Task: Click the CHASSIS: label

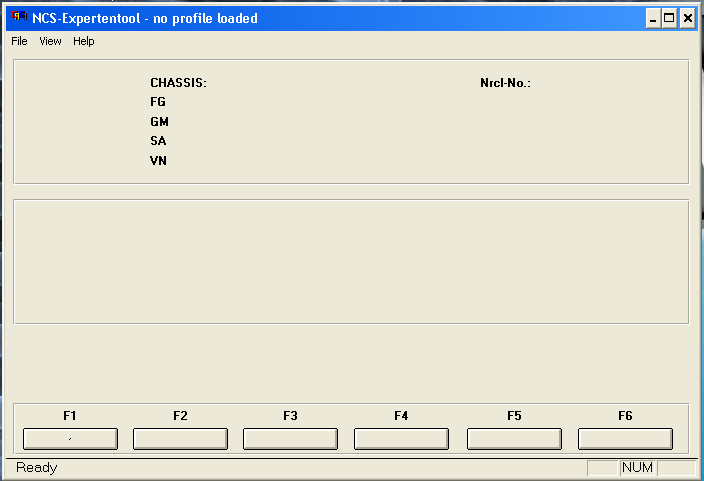Action: coord(179,83)
